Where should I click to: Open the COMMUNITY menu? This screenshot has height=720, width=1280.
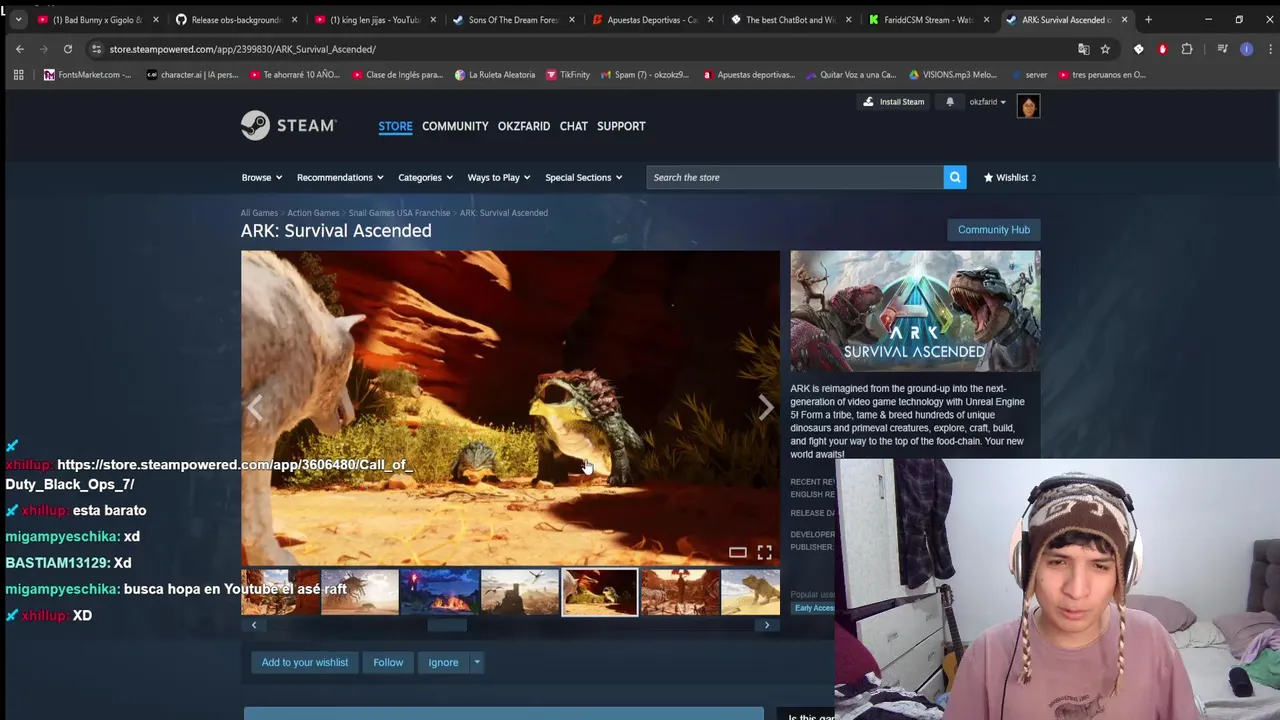tap(455, 126)
